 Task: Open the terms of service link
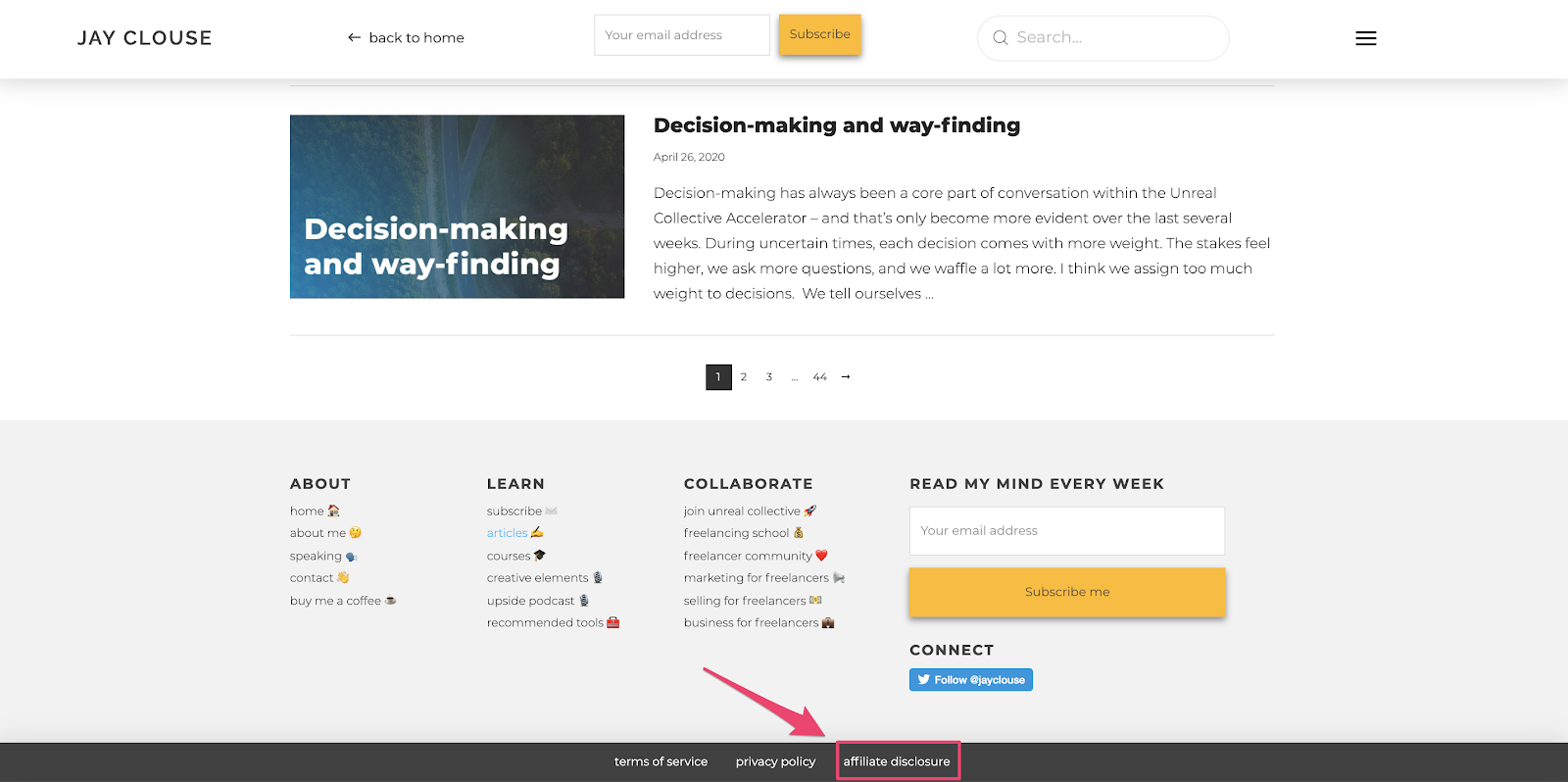661,761
